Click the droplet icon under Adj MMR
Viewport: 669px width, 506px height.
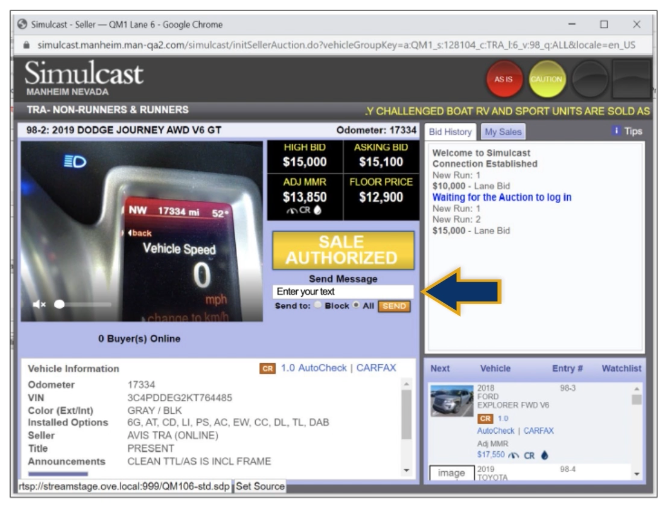tap(317, 210)
